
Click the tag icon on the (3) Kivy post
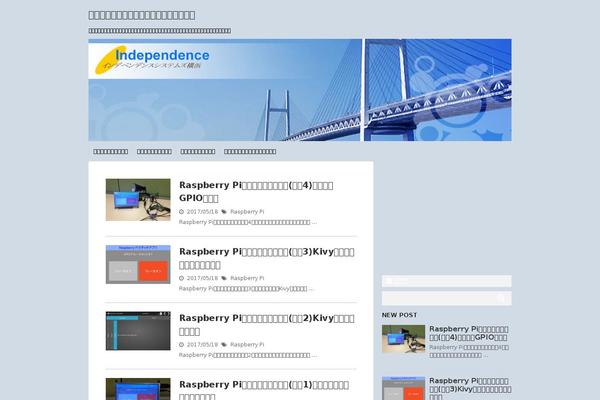[224, 278]
